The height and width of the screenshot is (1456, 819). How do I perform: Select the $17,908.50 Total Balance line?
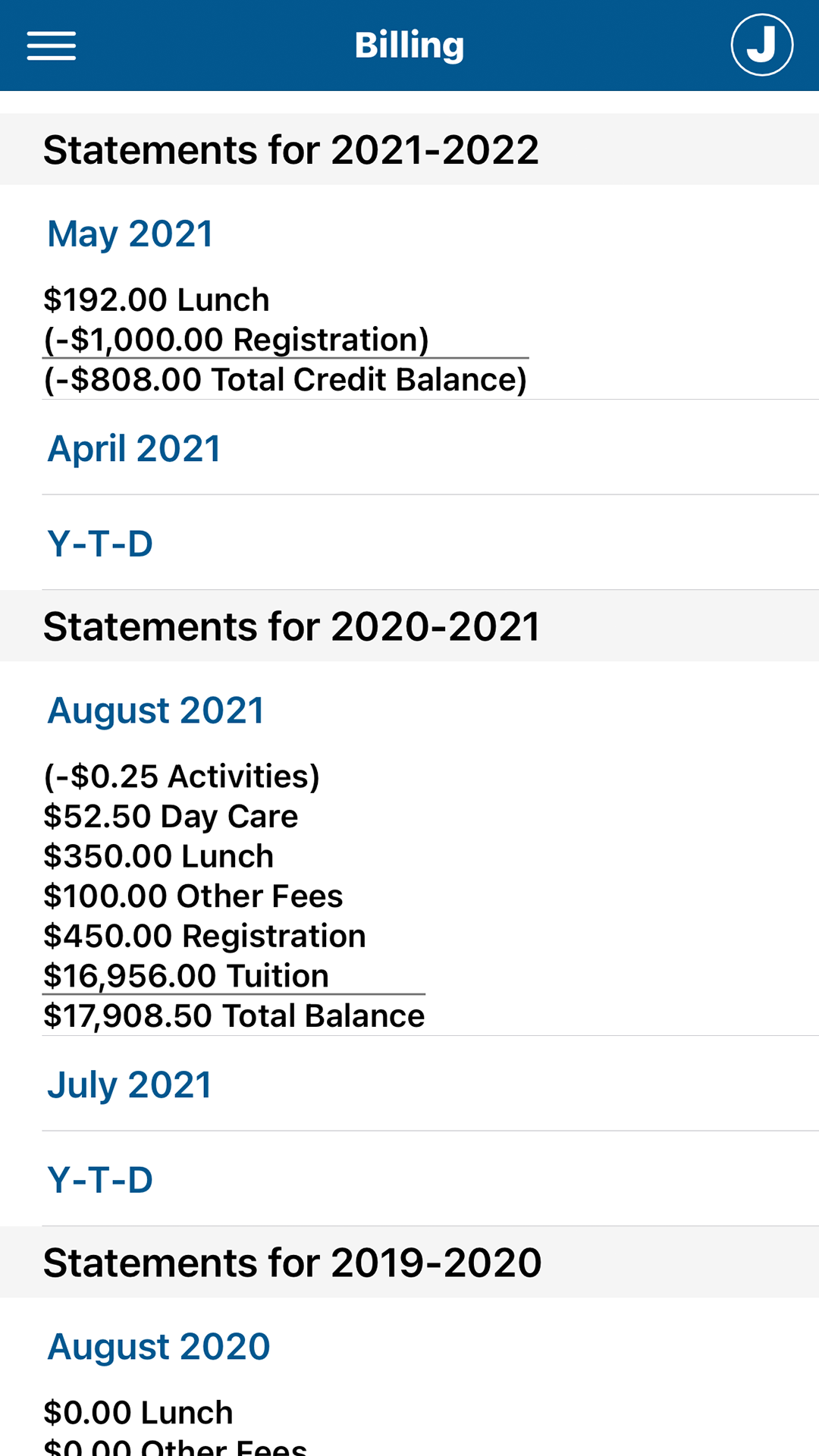pyautogui.click(x=234, y=1016)
